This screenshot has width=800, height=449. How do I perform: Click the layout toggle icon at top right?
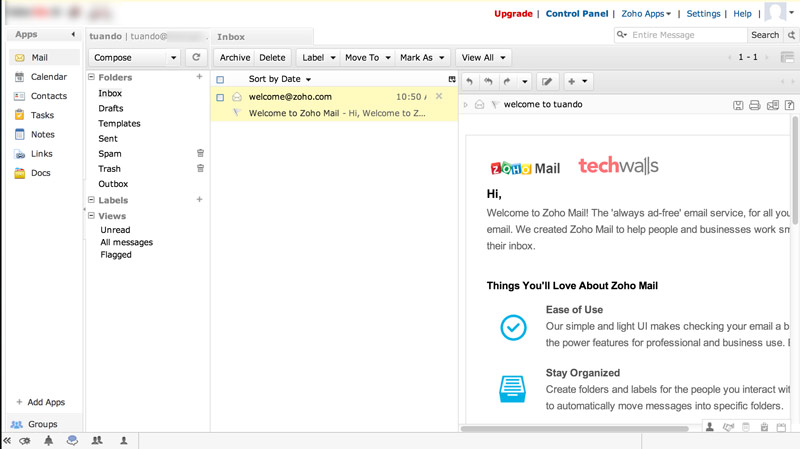click(x=787, y=57)
